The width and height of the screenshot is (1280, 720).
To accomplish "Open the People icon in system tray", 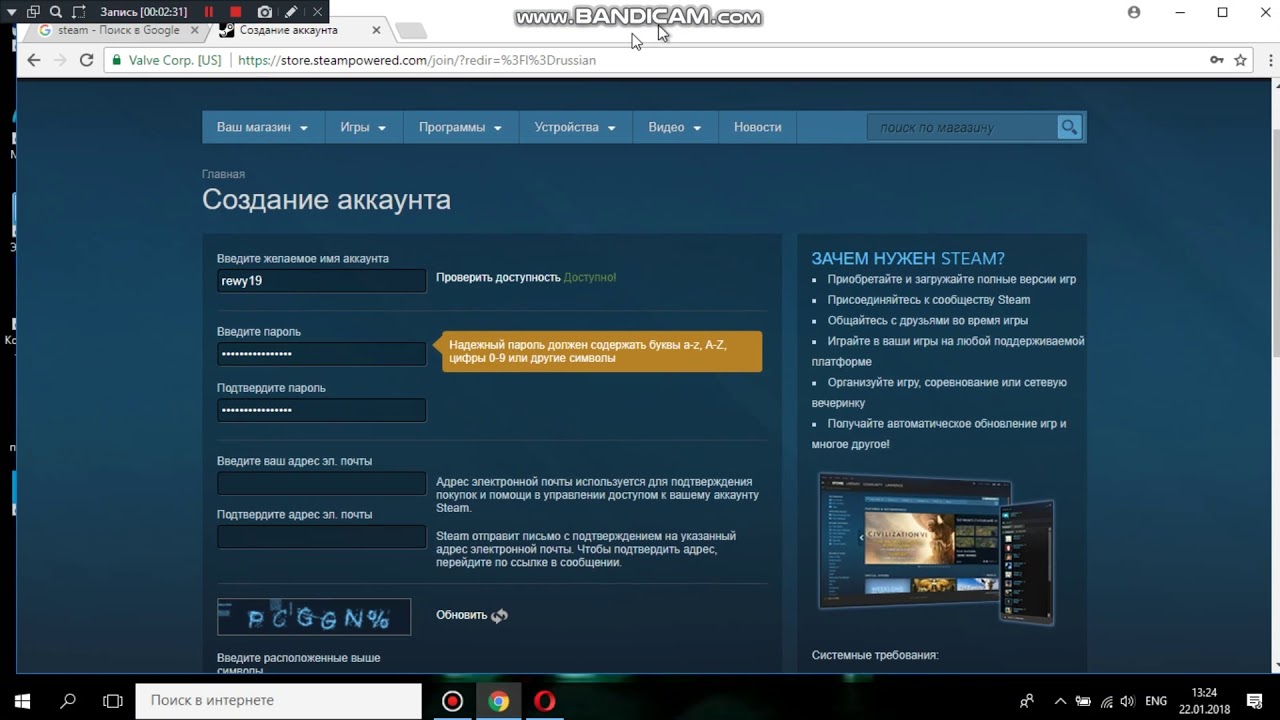I will click(1027, 701).
